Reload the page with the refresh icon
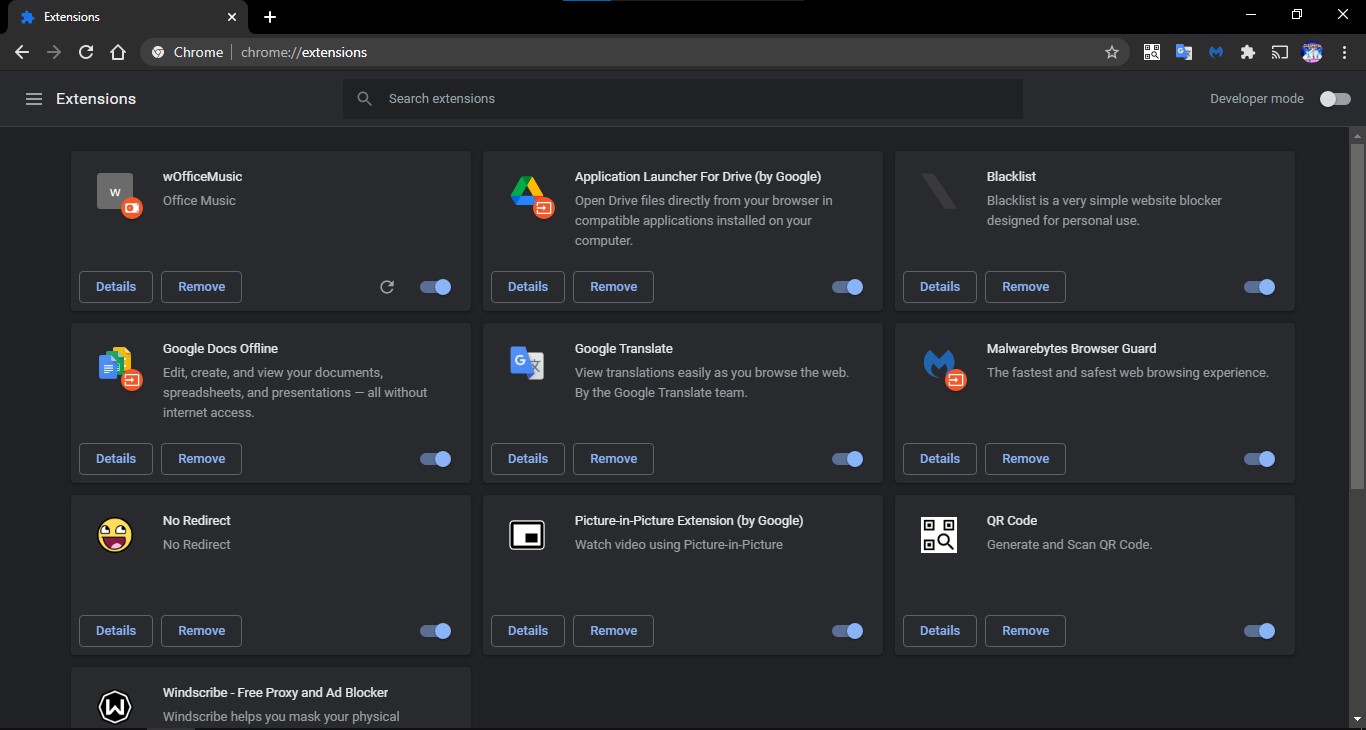Image resolution: width=1366 pixels, height=730 pixels. (x=86, y=52)
